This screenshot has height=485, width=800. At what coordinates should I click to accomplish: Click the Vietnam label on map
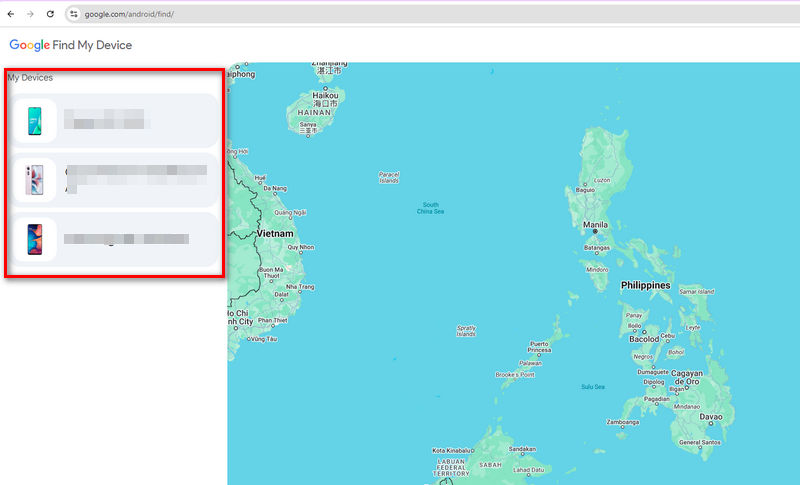pyautogui.click(x=275, y=234)
